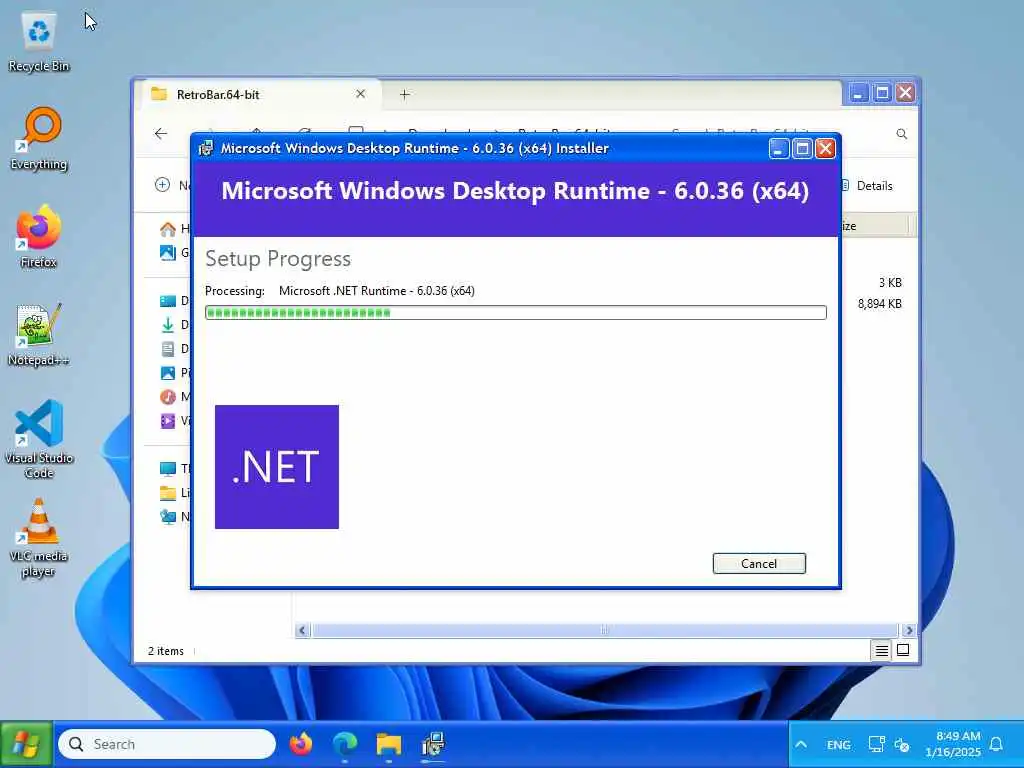Select the Visual Studio Code shortcut
The image size is (1024, 768).
(39, 439)
